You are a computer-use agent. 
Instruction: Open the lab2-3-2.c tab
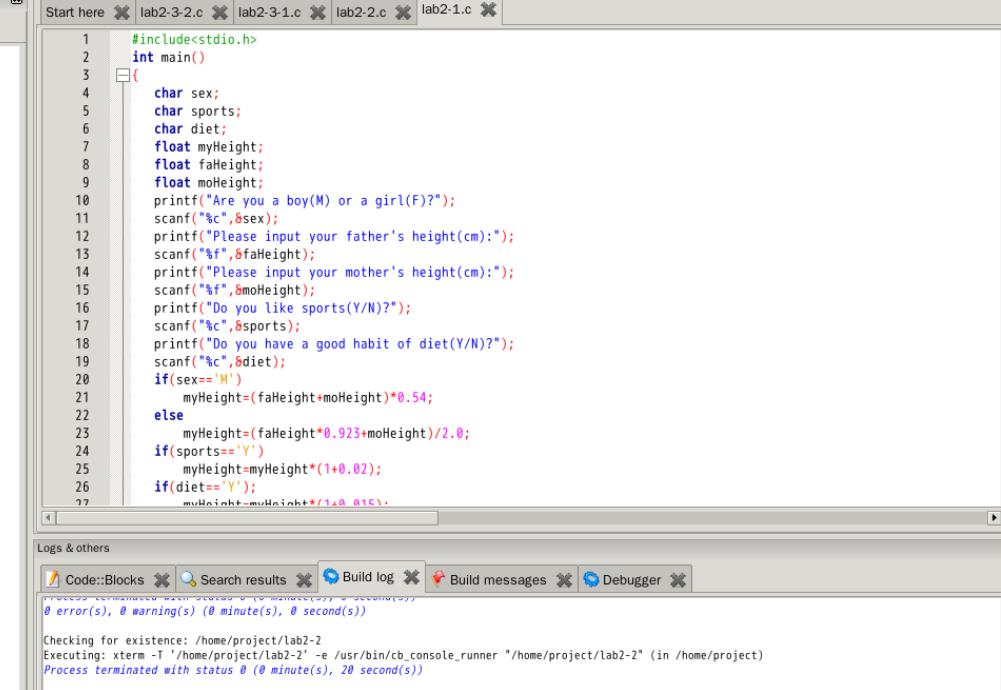171,12
